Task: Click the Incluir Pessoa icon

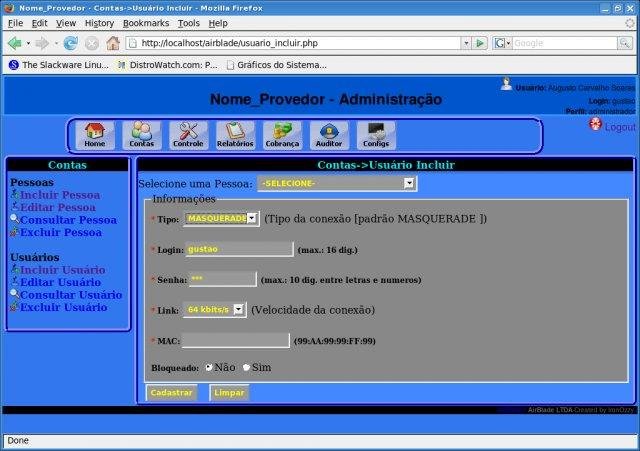Action: [x=15, y=194]
